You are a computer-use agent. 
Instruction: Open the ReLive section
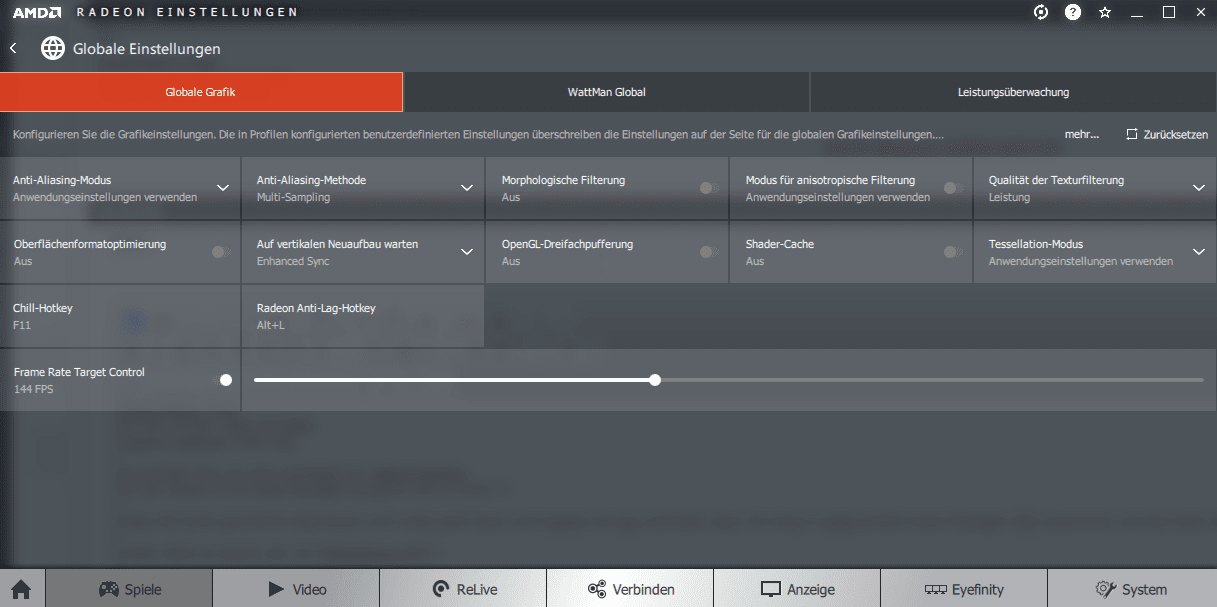coord(463,589)
